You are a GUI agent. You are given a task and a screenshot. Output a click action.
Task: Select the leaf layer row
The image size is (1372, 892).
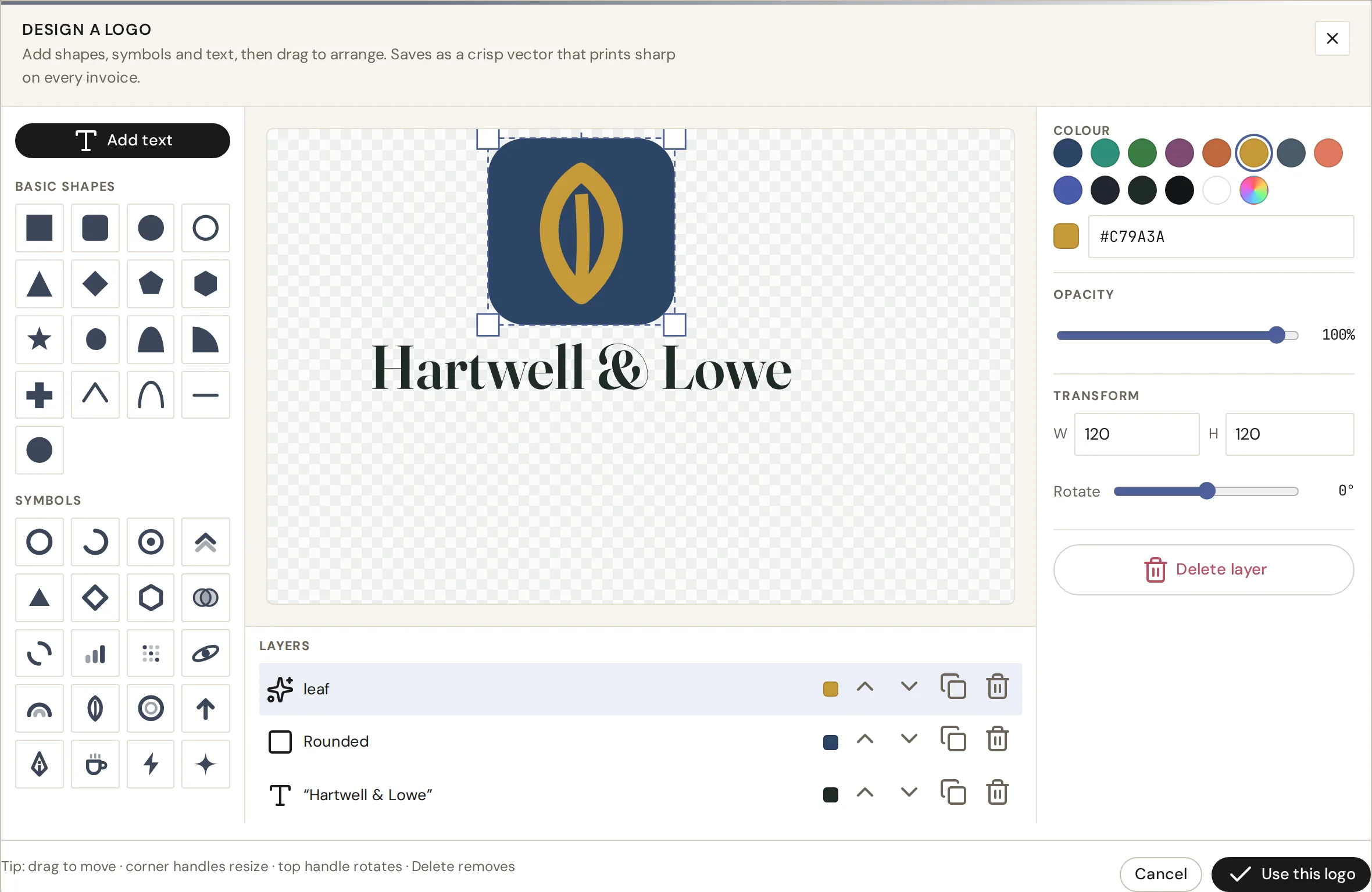click(x=640, y=689)
